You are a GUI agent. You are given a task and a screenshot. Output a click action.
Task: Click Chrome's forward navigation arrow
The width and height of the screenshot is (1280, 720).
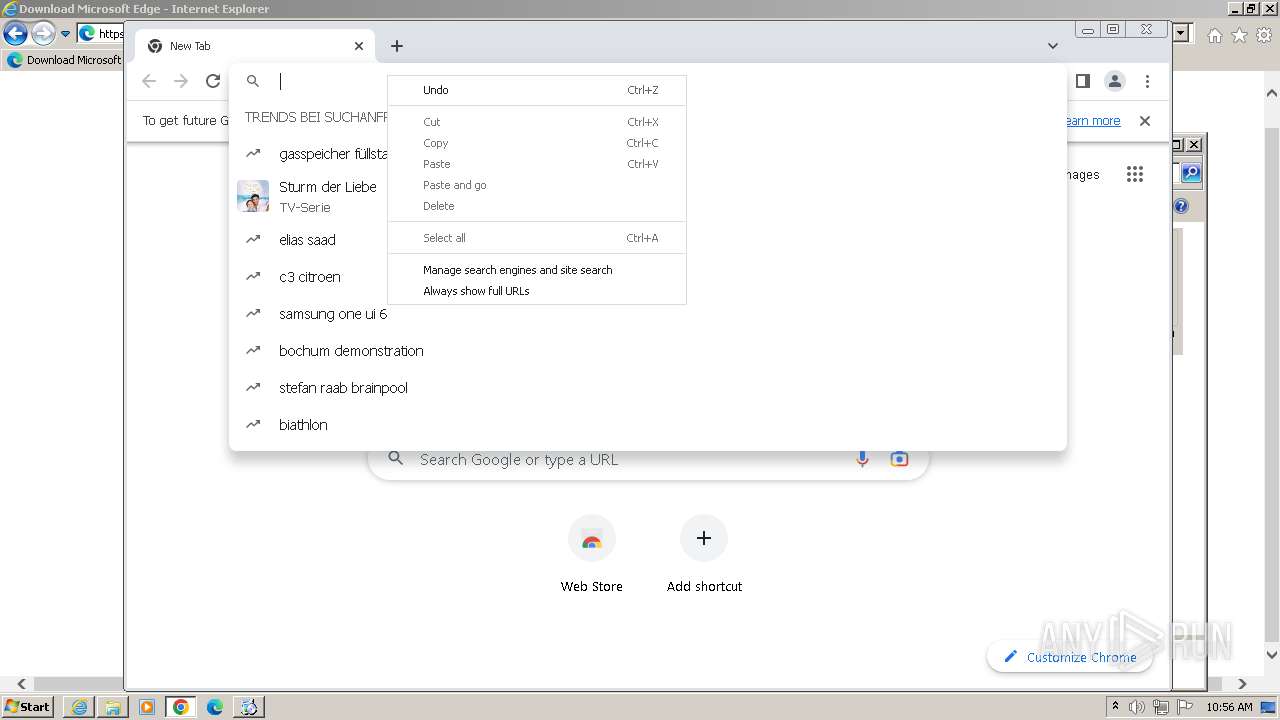tap(181, 82)
